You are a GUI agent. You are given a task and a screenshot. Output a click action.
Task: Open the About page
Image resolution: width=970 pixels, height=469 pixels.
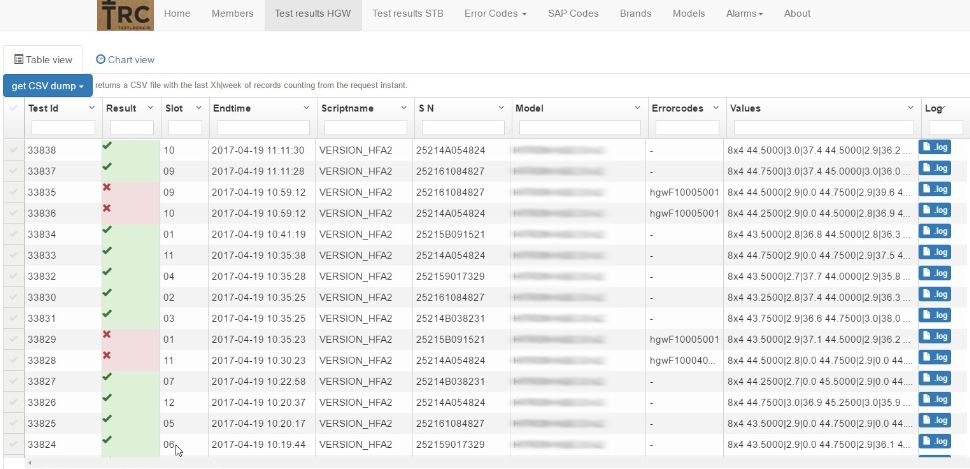pyautogui.click(x=797, y=14)
